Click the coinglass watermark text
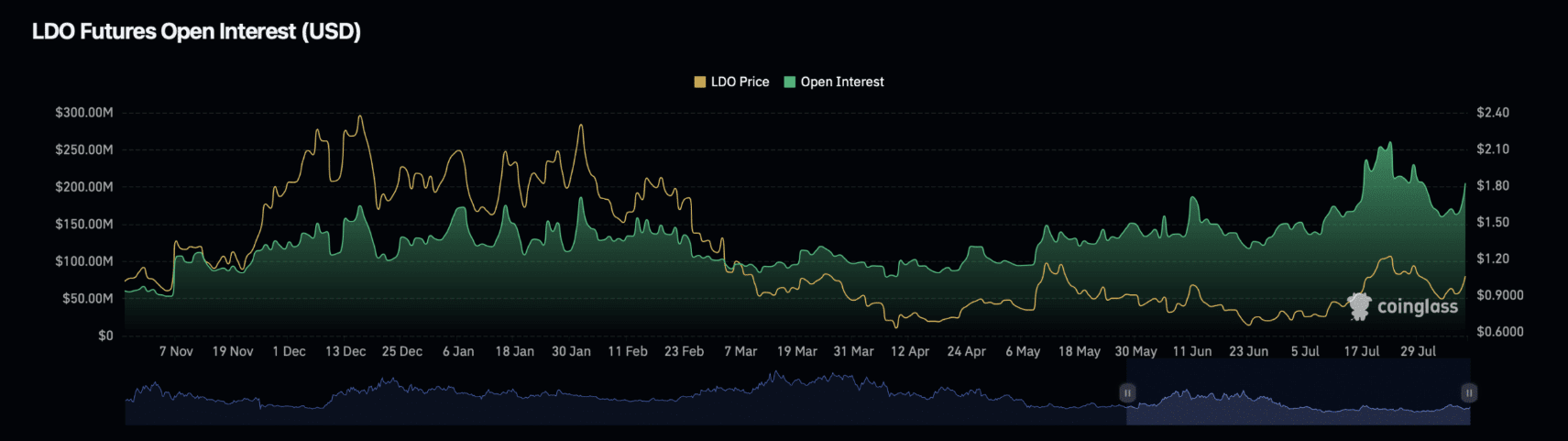Screen dimensions: 1568x441 click(x=1418, y=307)
